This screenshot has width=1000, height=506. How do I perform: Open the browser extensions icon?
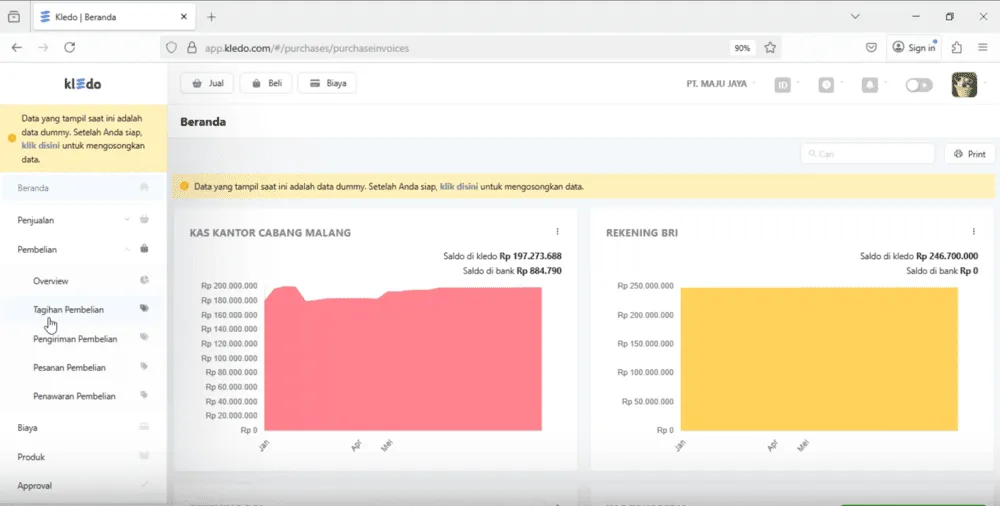point(957,47)
